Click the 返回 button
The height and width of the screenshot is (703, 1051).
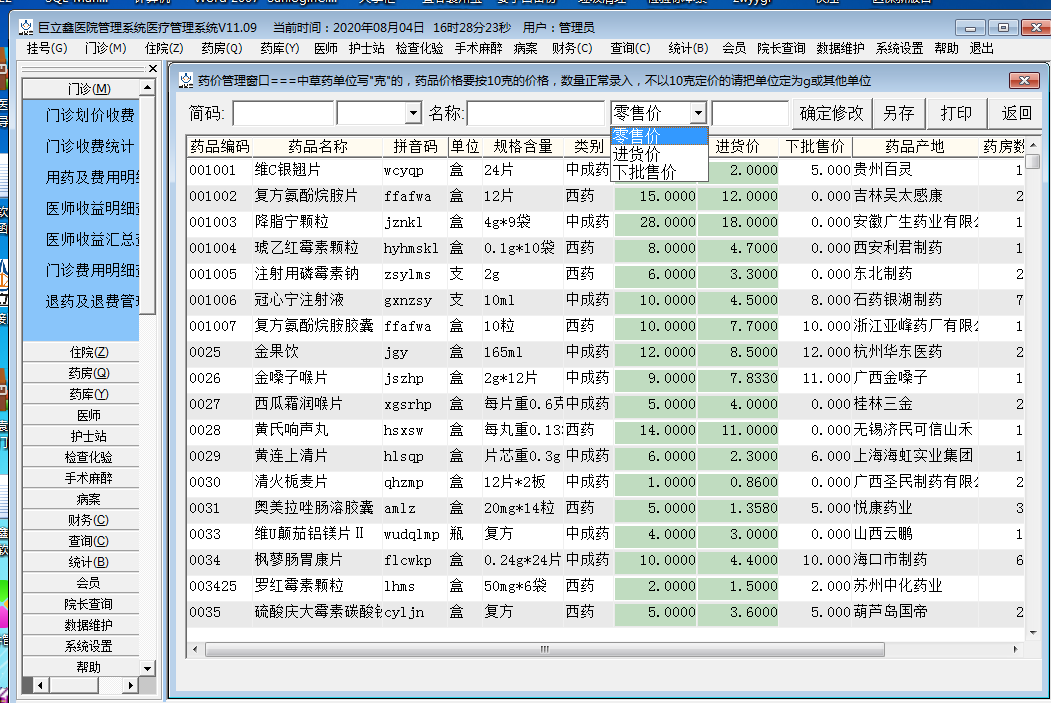coord(1015,113)
